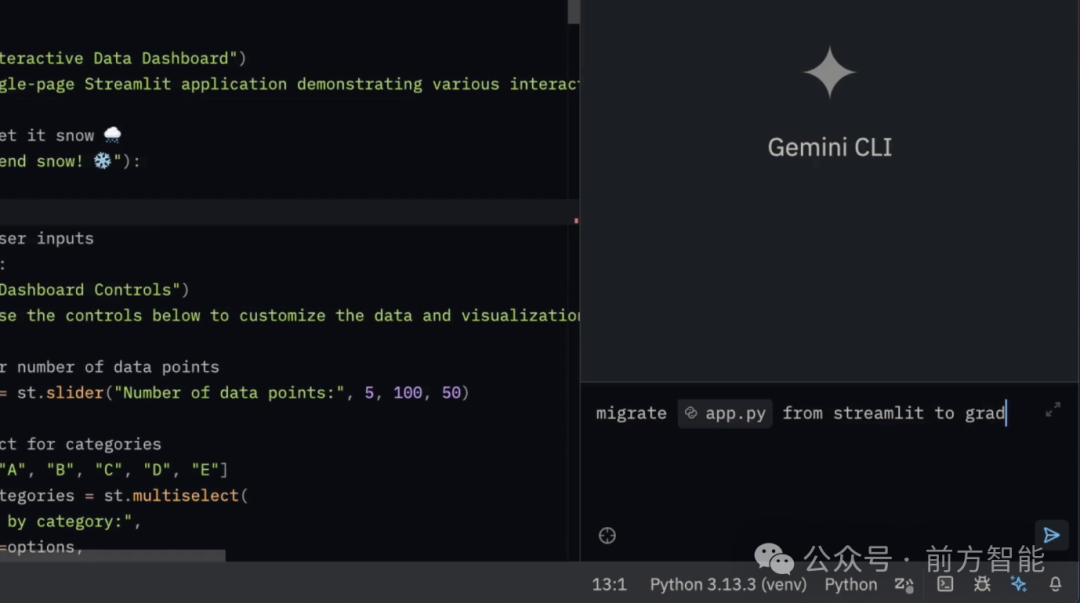Screen dimensions: 1080x603
Task: Click the 'Data Dashboard")' title line
Action: (123, 59)
